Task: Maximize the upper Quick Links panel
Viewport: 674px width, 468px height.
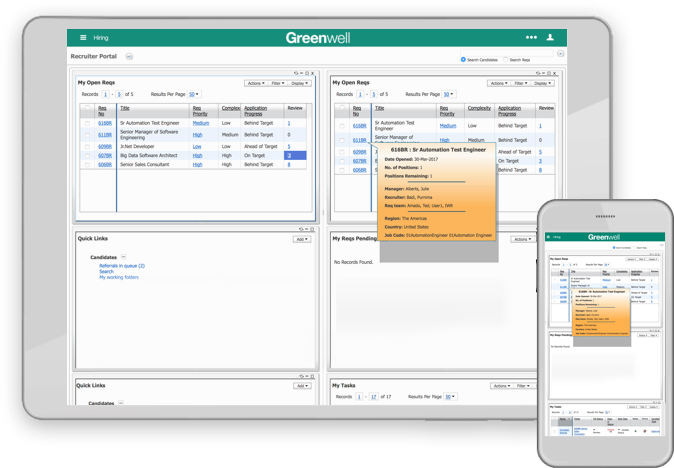Action: (312, 229)
